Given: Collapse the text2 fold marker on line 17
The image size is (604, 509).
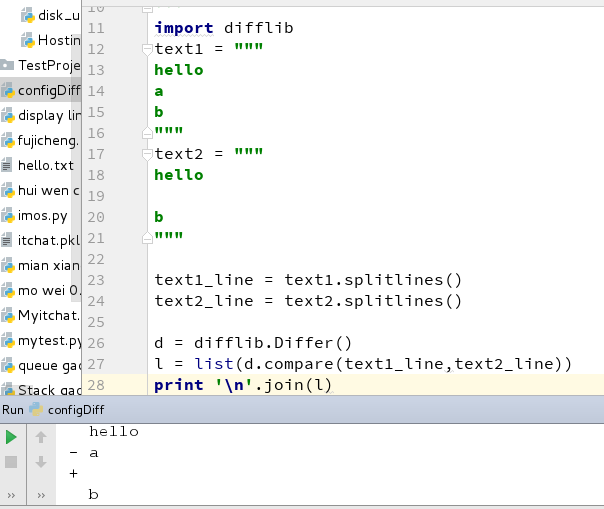Looking at the screenshot, I should coord(147,155).
